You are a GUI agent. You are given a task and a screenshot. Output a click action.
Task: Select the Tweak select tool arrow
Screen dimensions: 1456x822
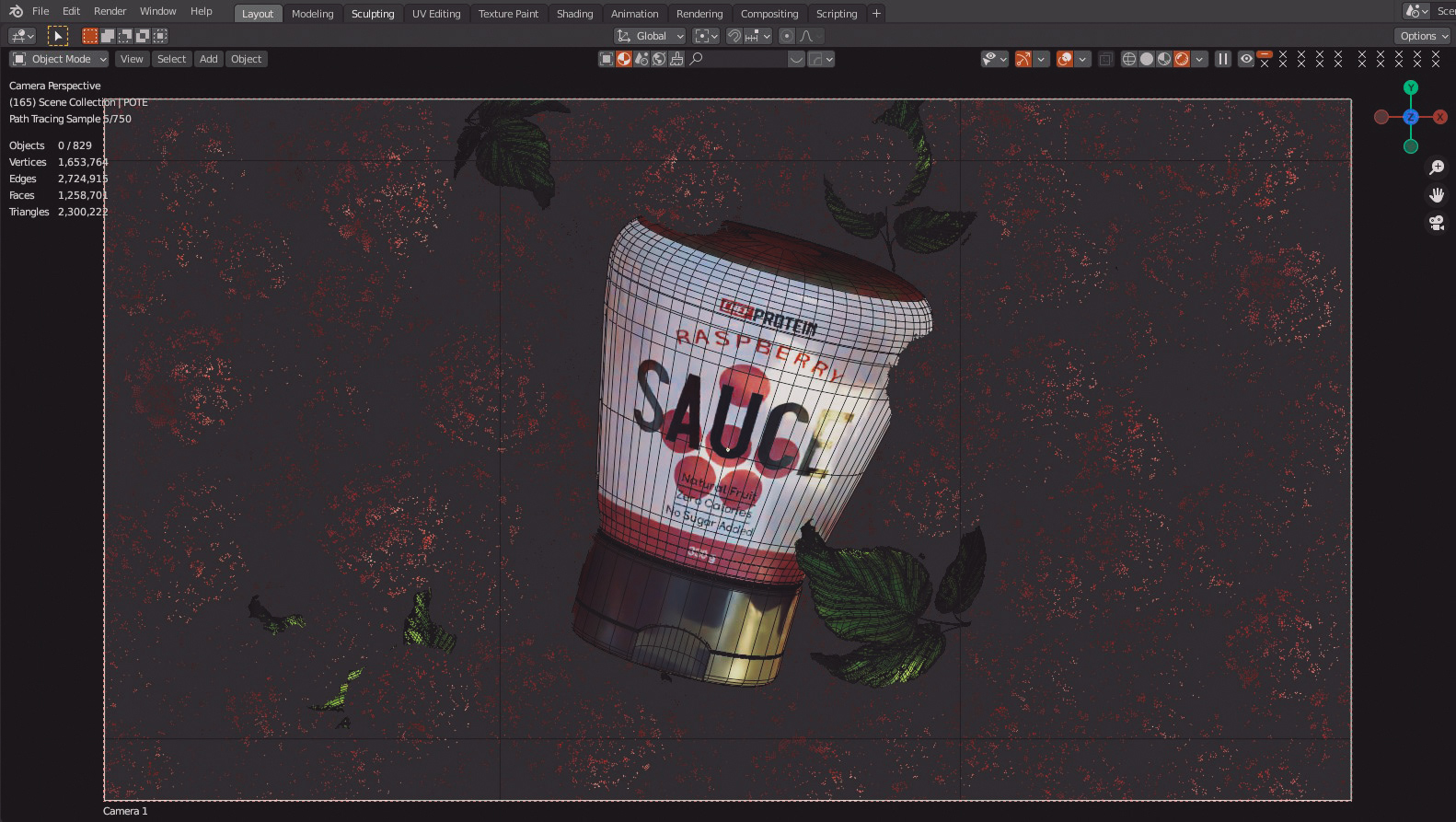coord(58,36)
